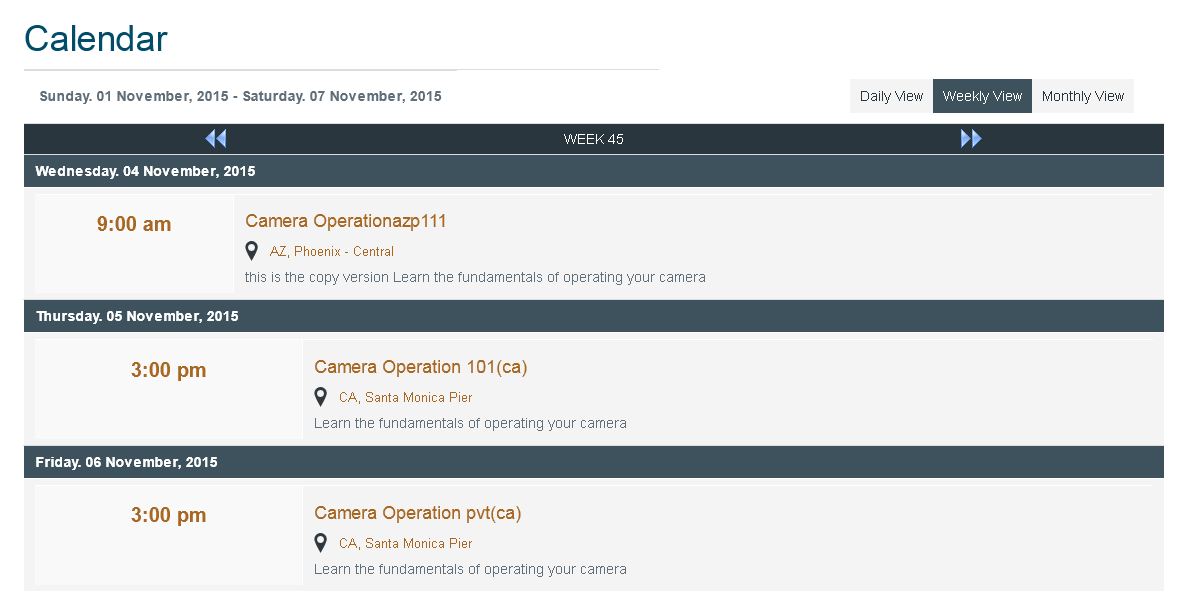Select the Weekly View tab

tap(982, 96)
